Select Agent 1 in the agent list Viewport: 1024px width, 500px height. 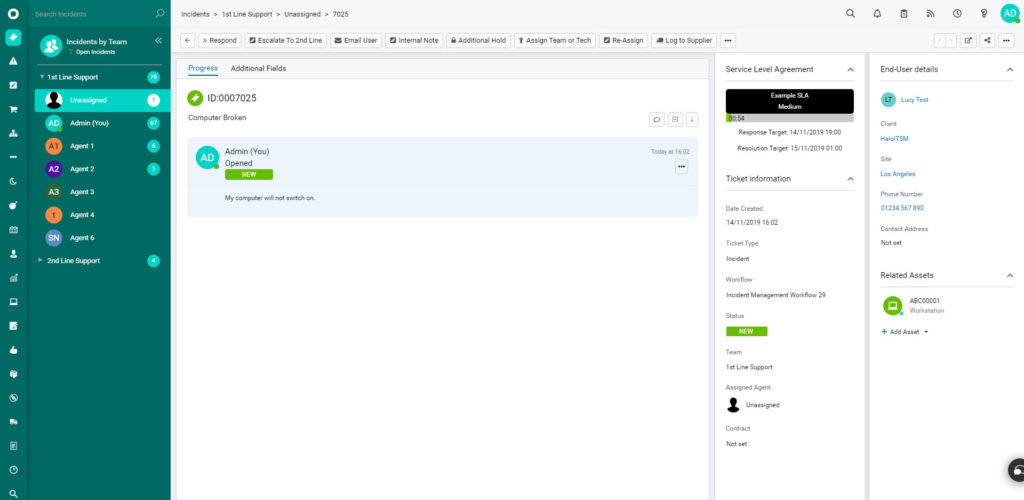[103, 146]
